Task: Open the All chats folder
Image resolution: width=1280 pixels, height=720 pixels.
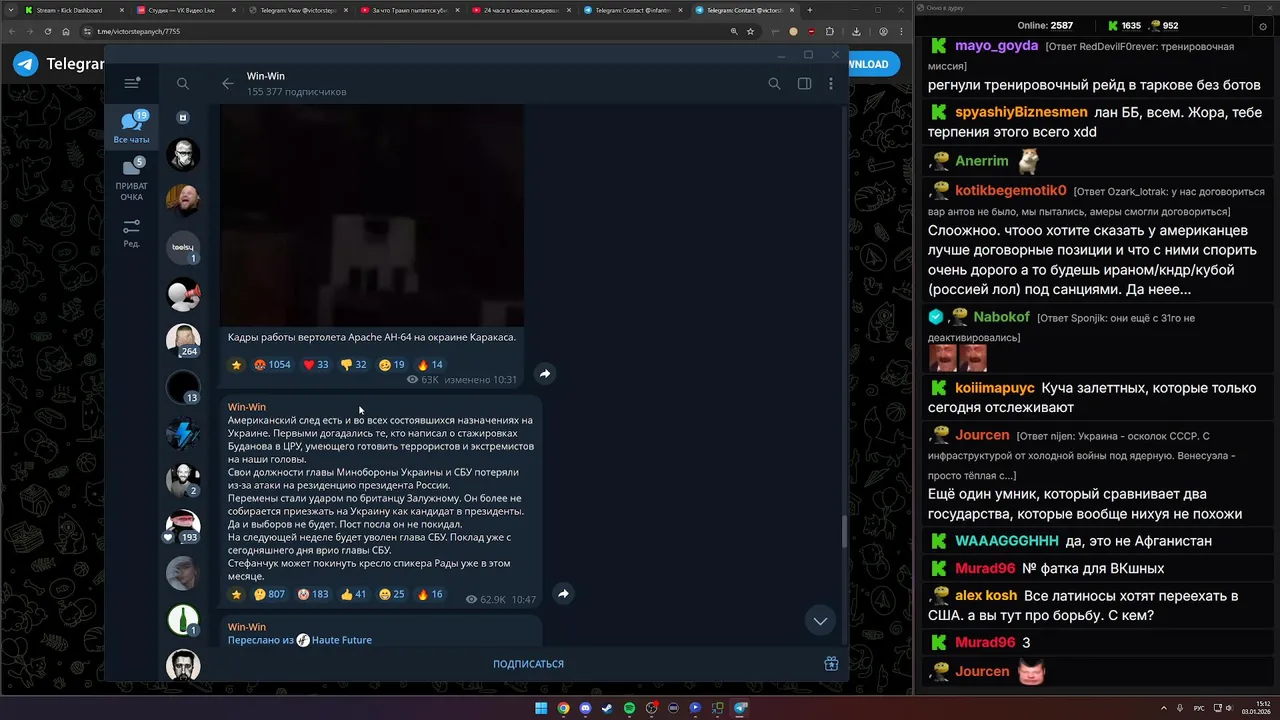Action: [131, 128]
